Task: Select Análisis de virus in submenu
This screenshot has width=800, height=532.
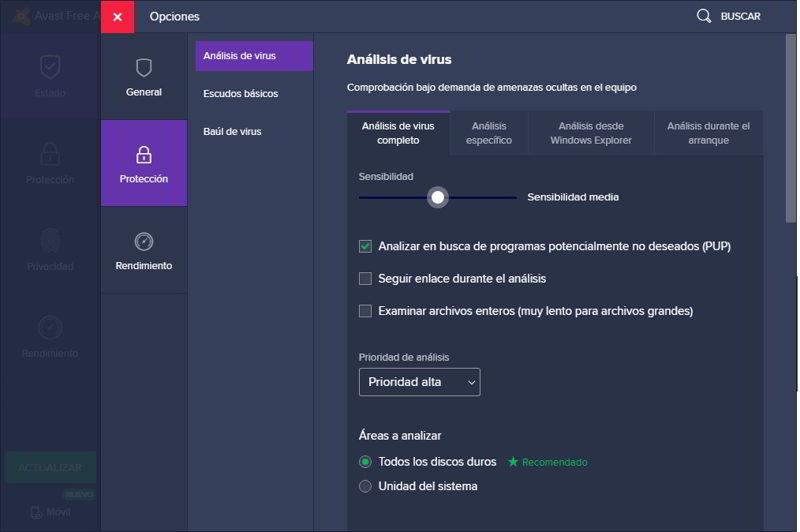Action: 254,56
